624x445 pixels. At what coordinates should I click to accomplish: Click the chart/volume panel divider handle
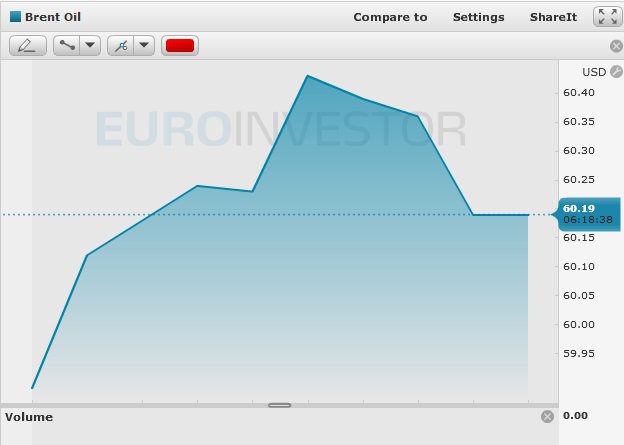pos(279,405)
